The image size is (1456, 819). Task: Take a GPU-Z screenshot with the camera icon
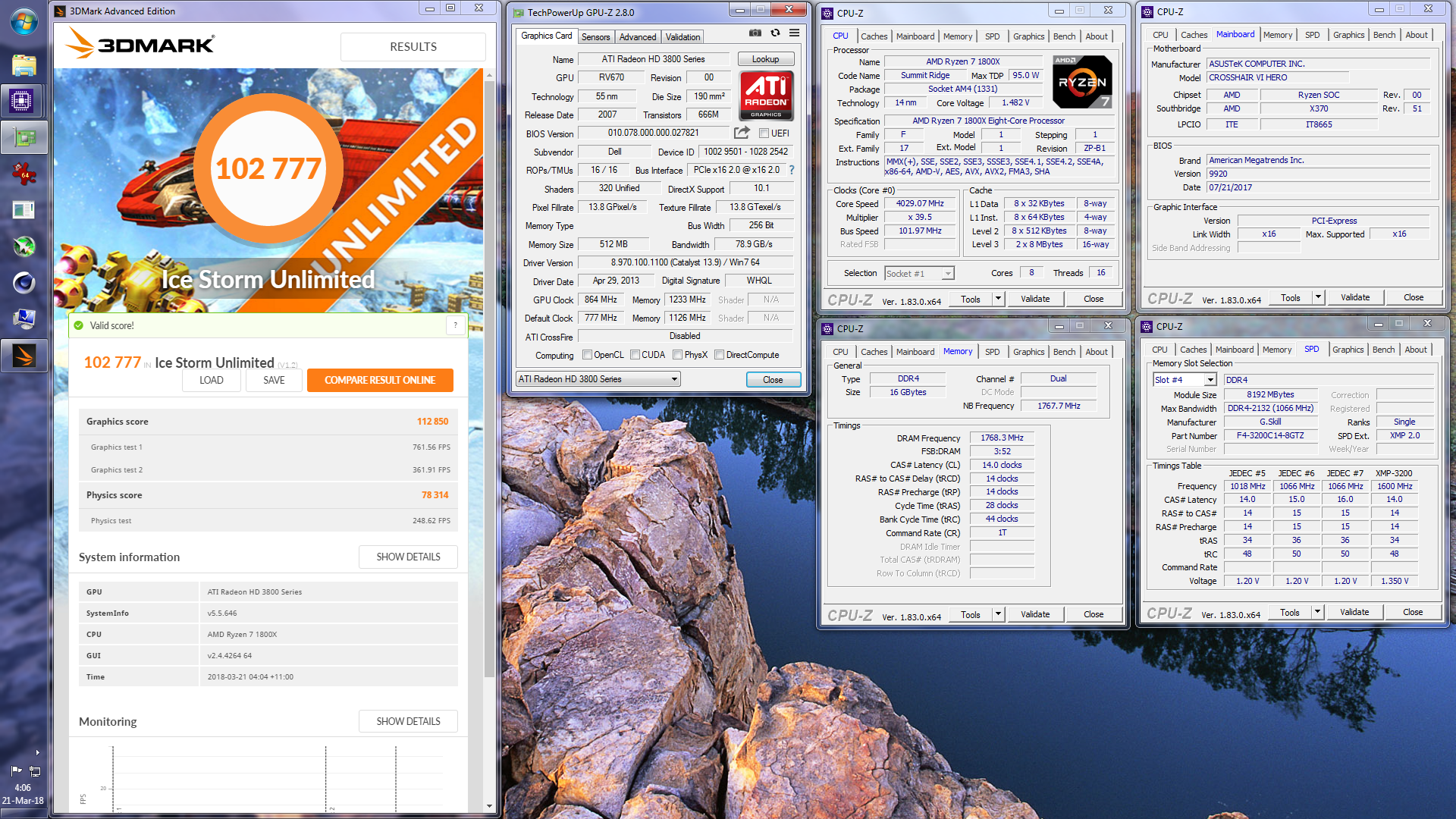point(755,33)
